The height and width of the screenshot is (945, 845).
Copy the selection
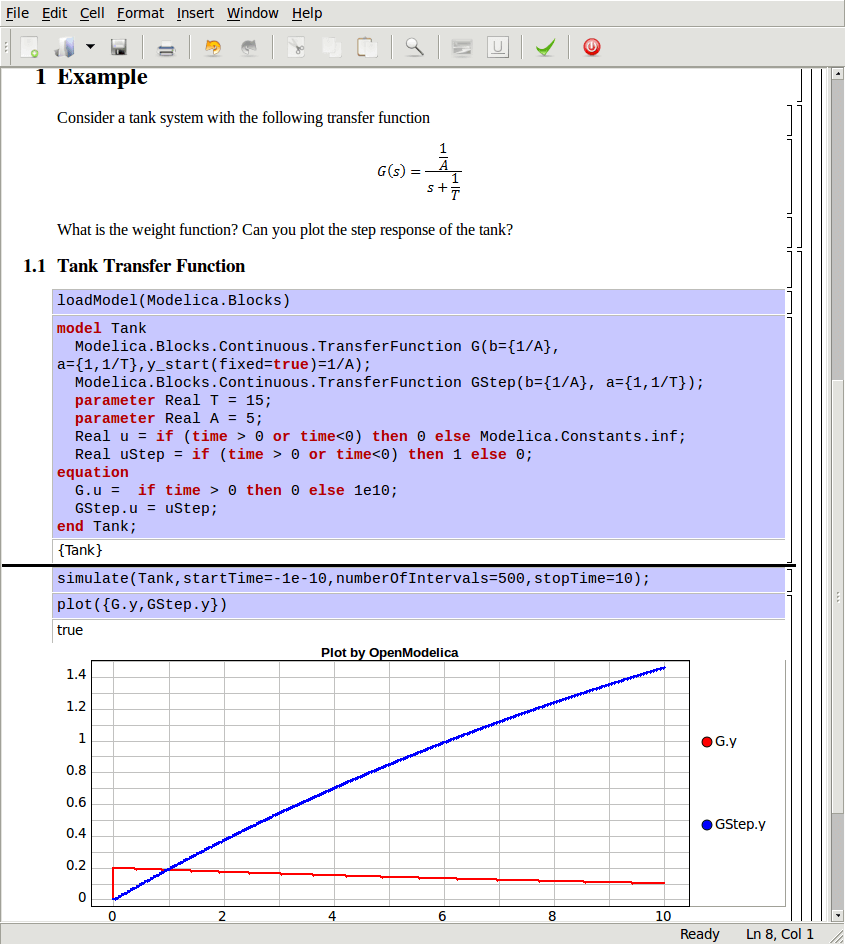point(331,46)
